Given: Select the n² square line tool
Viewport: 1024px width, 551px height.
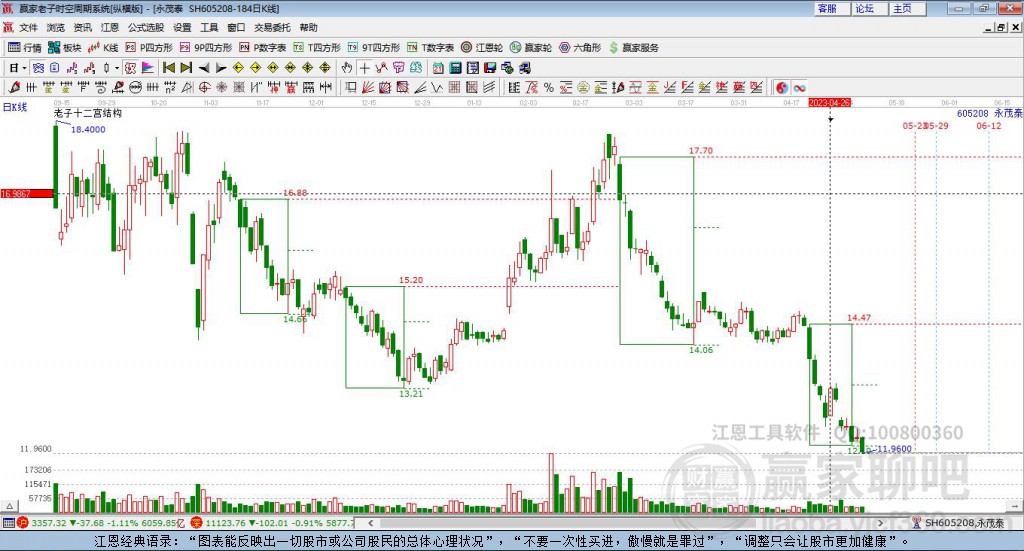Looking at the screenshot, I should pyautogui.click(x=170, y=87).
